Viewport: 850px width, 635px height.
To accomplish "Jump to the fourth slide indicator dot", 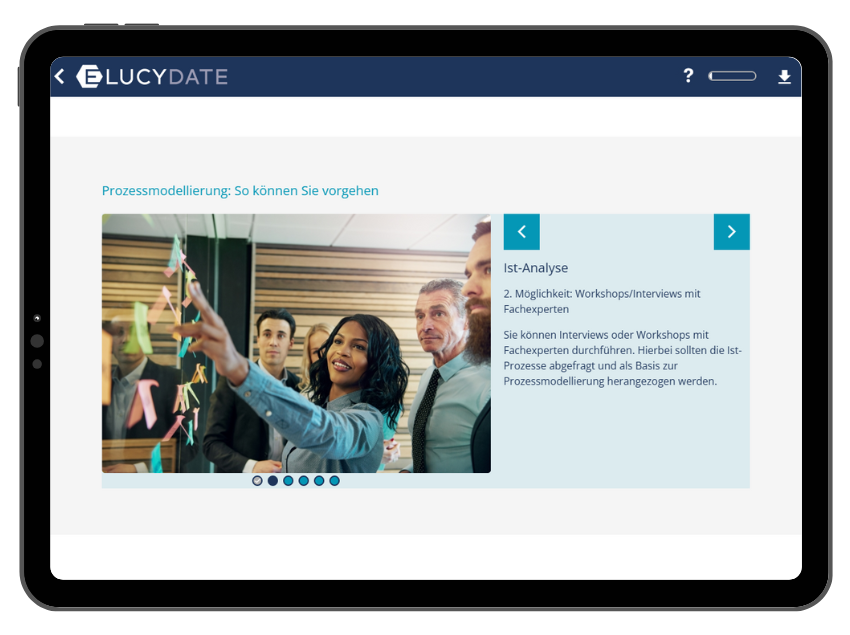I will click(304, 481).
